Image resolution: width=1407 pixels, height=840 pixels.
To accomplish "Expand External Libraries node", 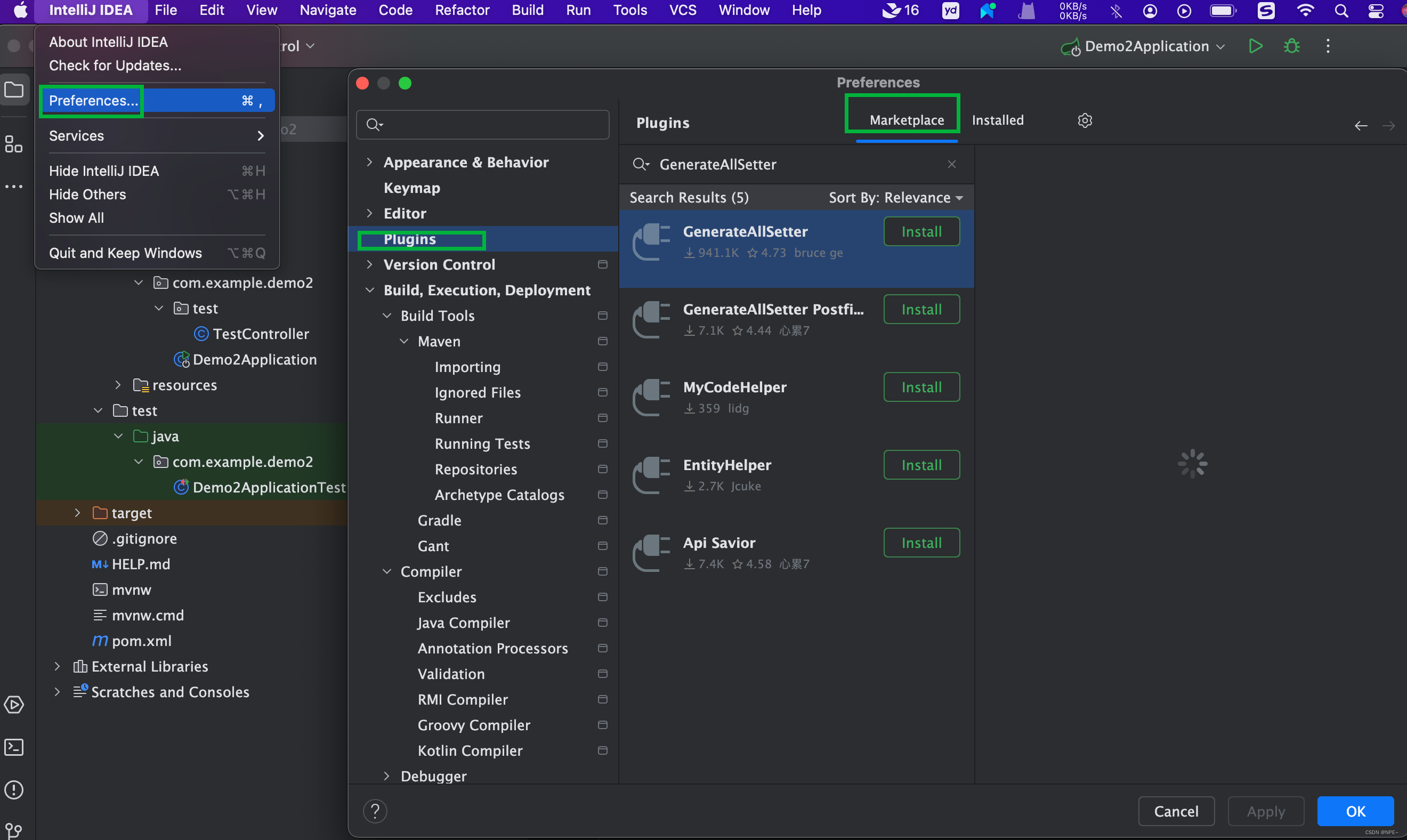I will [57, 666].
